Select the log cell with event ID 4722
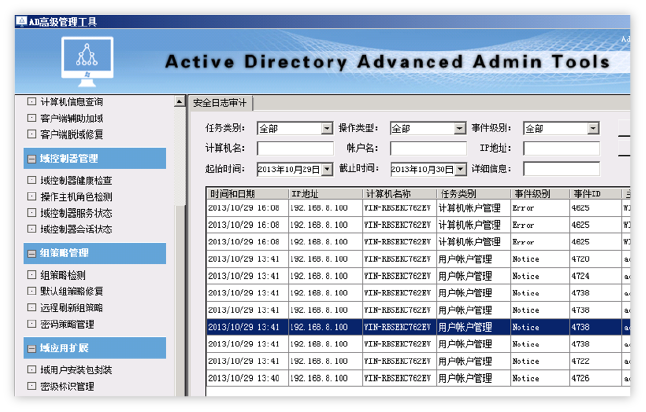Screen dimensions: 646x412 point(595,361)
